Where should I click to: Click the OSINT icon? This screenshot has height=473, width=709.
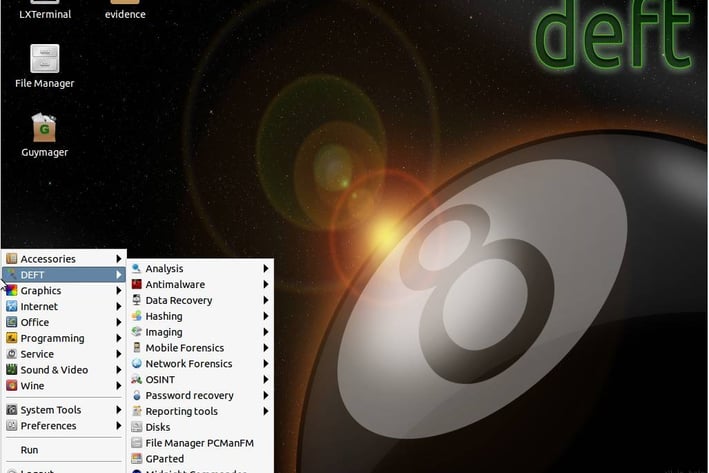(x=137, y=379)
